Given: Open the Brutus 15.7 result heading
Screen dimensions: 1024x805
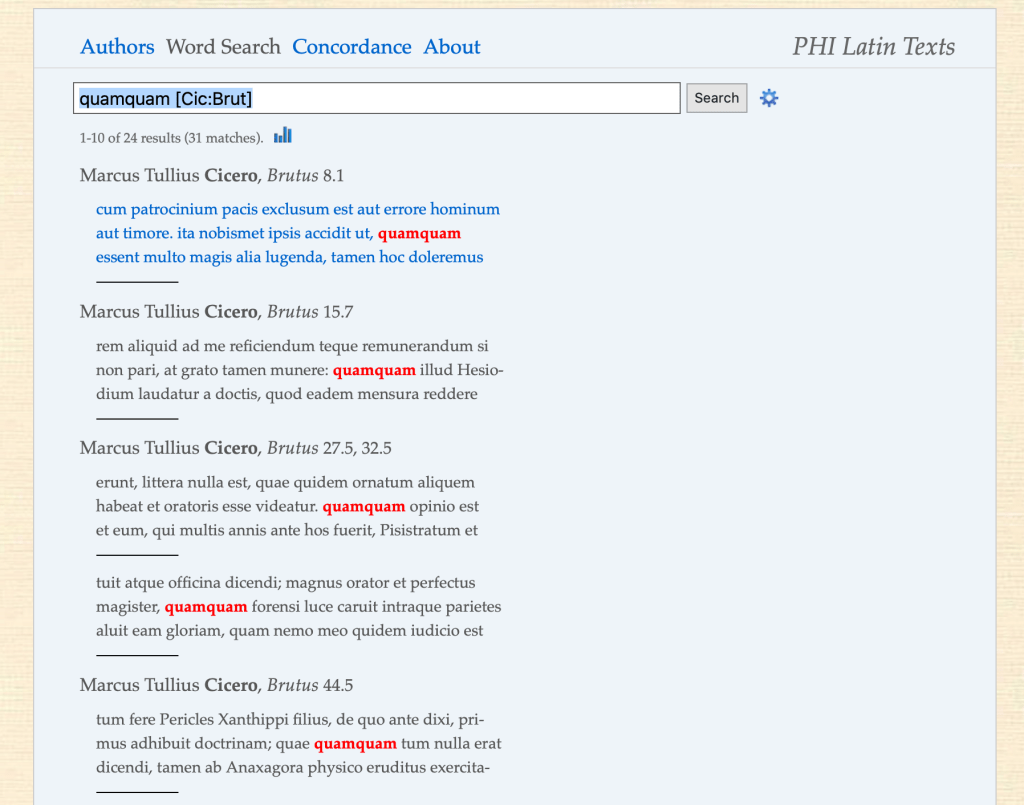Looking at the screenshot, I should (x=216, y=312).
